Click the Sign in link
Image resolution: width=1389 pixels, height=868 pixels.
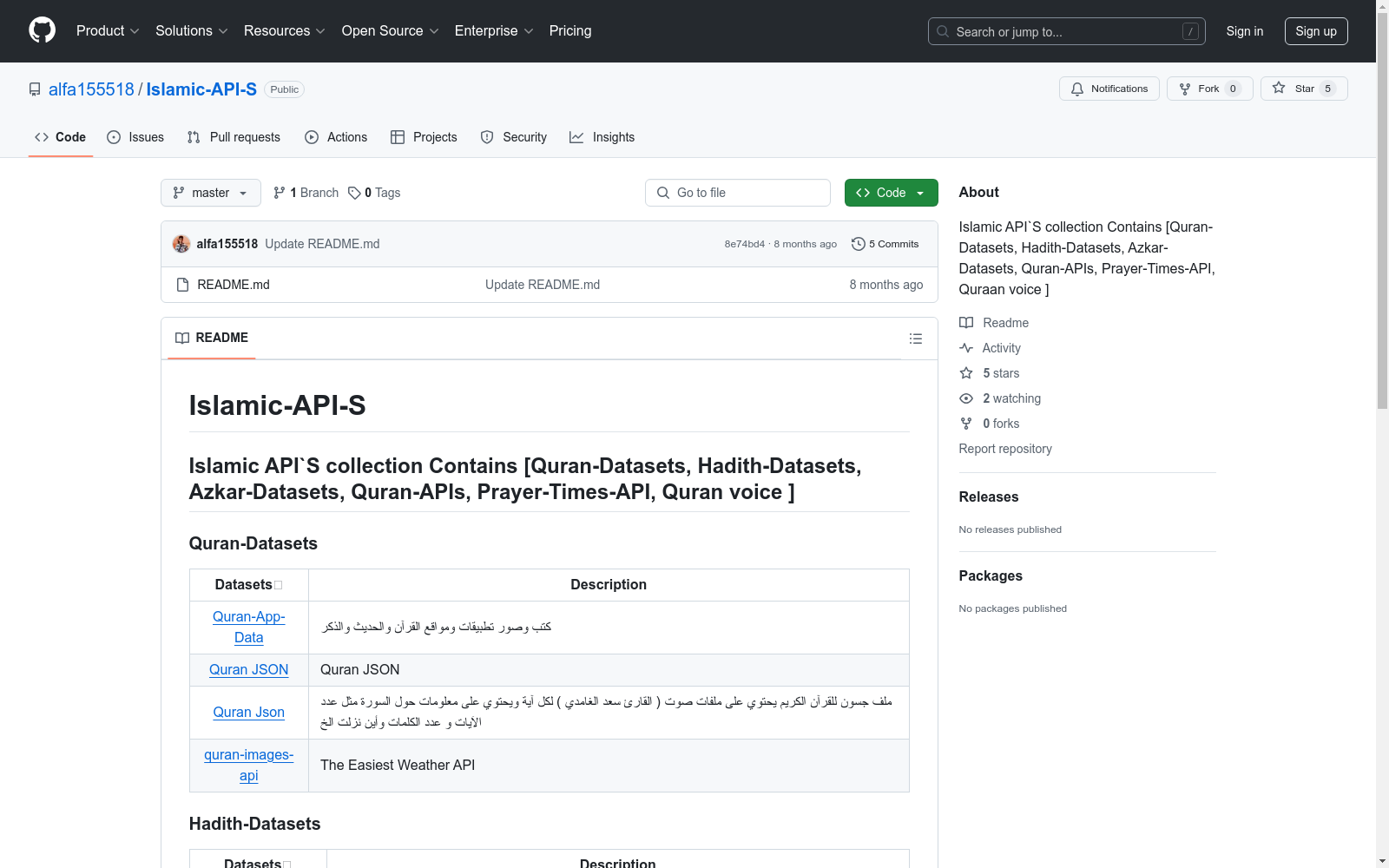click(x=1245, y=31)
